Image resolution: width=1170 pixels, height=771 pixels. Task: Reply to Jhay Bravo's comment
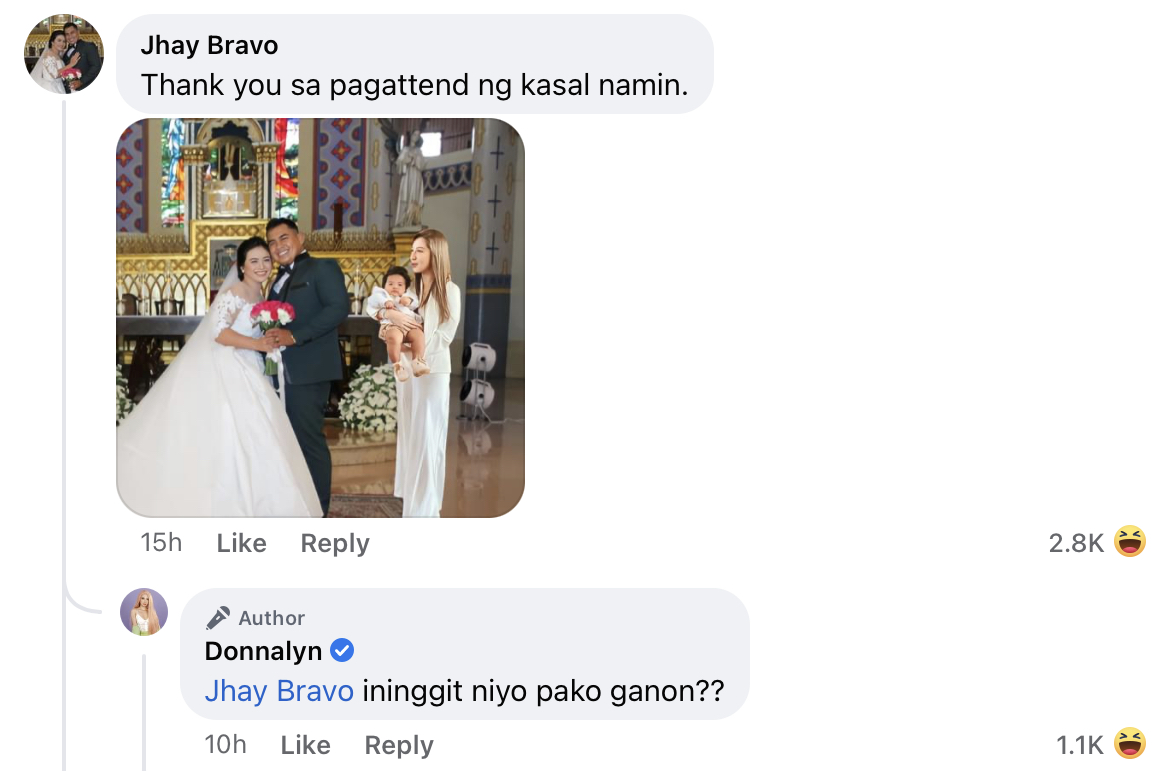click(335, 543)
